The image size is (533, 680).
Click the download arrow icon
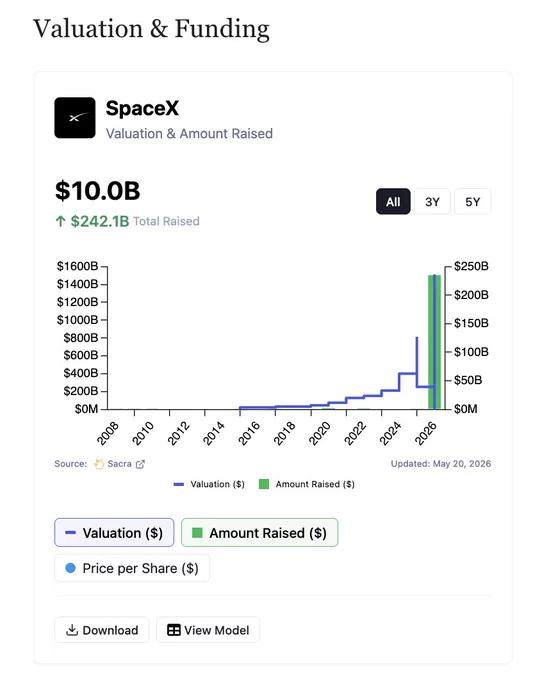tap(72, 630)
